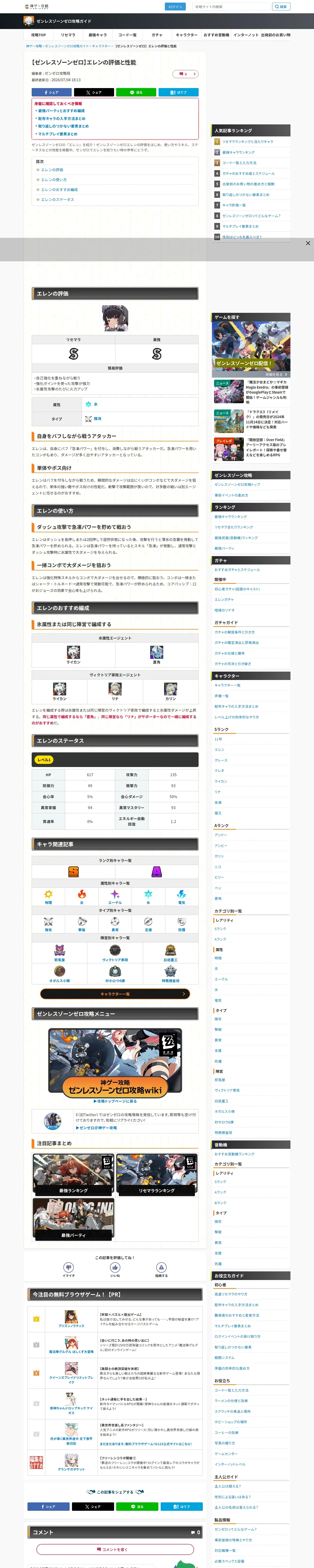314x1568 pixels.
Task: Open the ガチャ nav tab
Action: coord(157,35)
